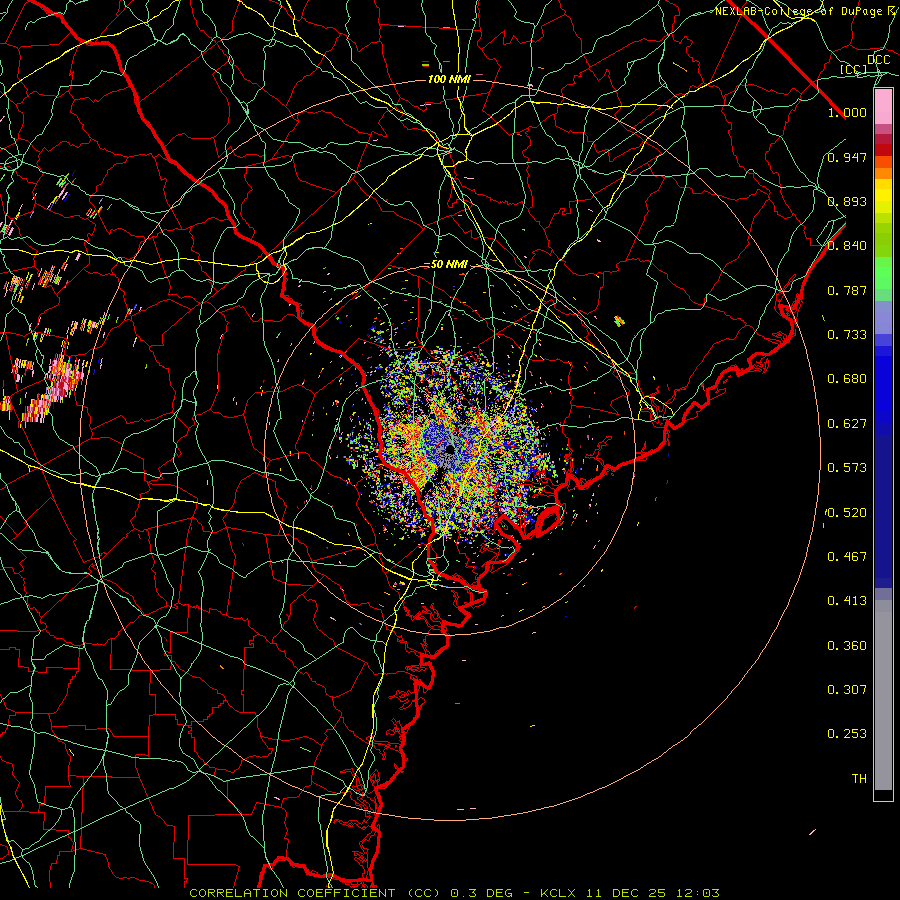Click the 0.573 legend value
Screen dimensions: 900x900
(x=847, y=468)
